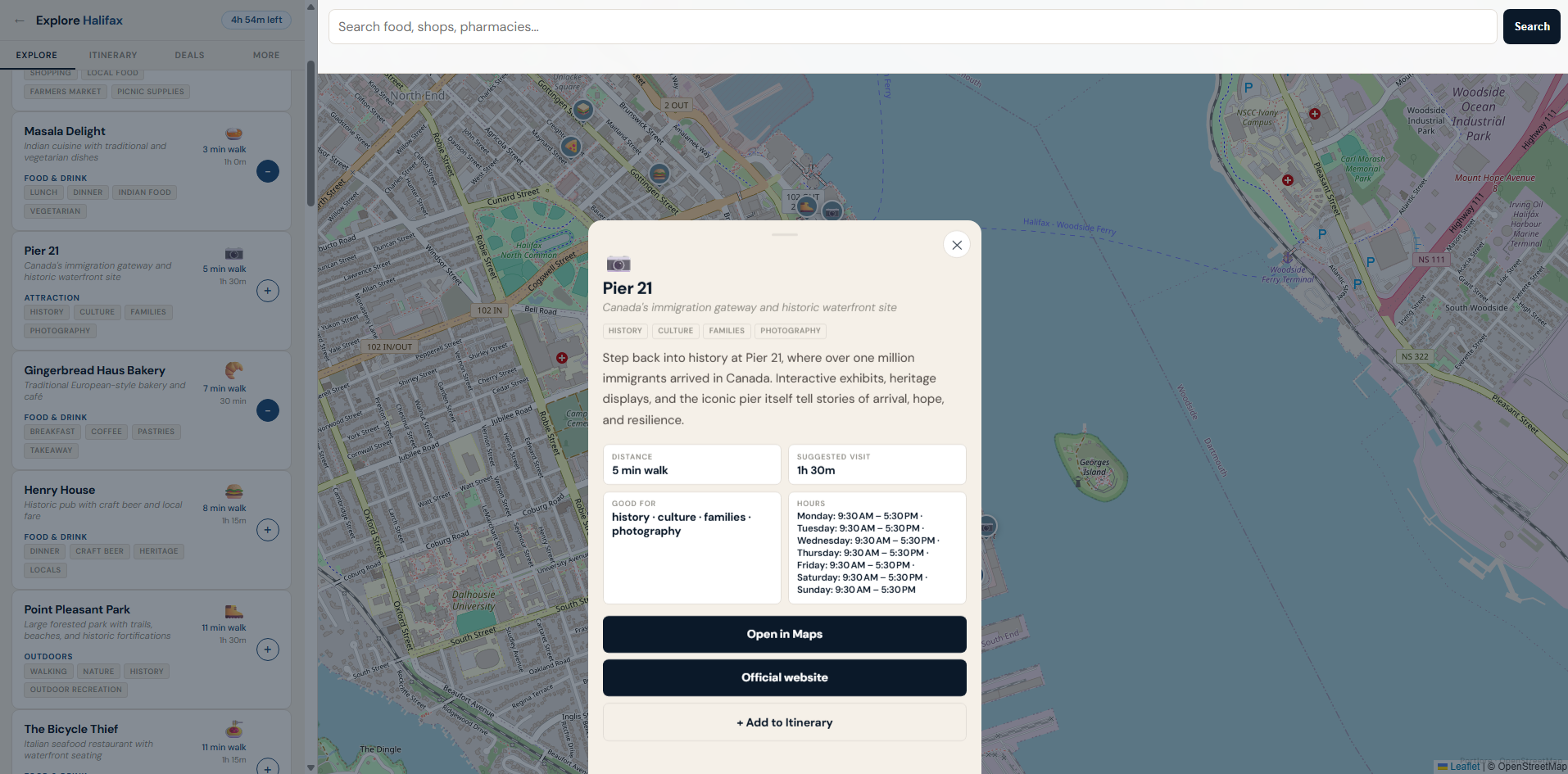Open the Deals tab

point(189,55)
